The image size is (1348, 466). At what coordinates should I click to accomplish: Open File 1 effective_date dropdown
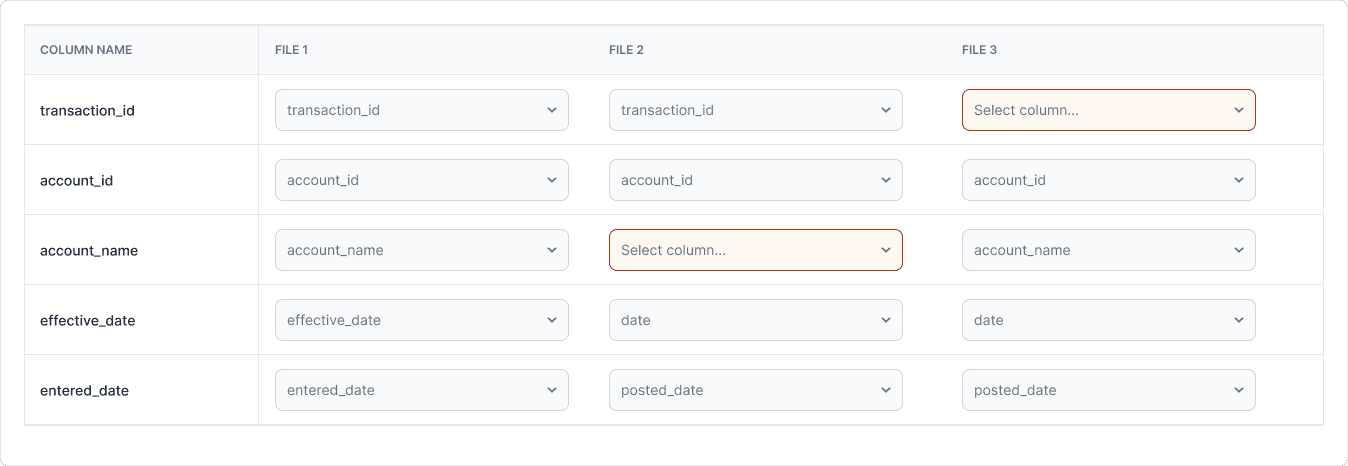[421, 320]
